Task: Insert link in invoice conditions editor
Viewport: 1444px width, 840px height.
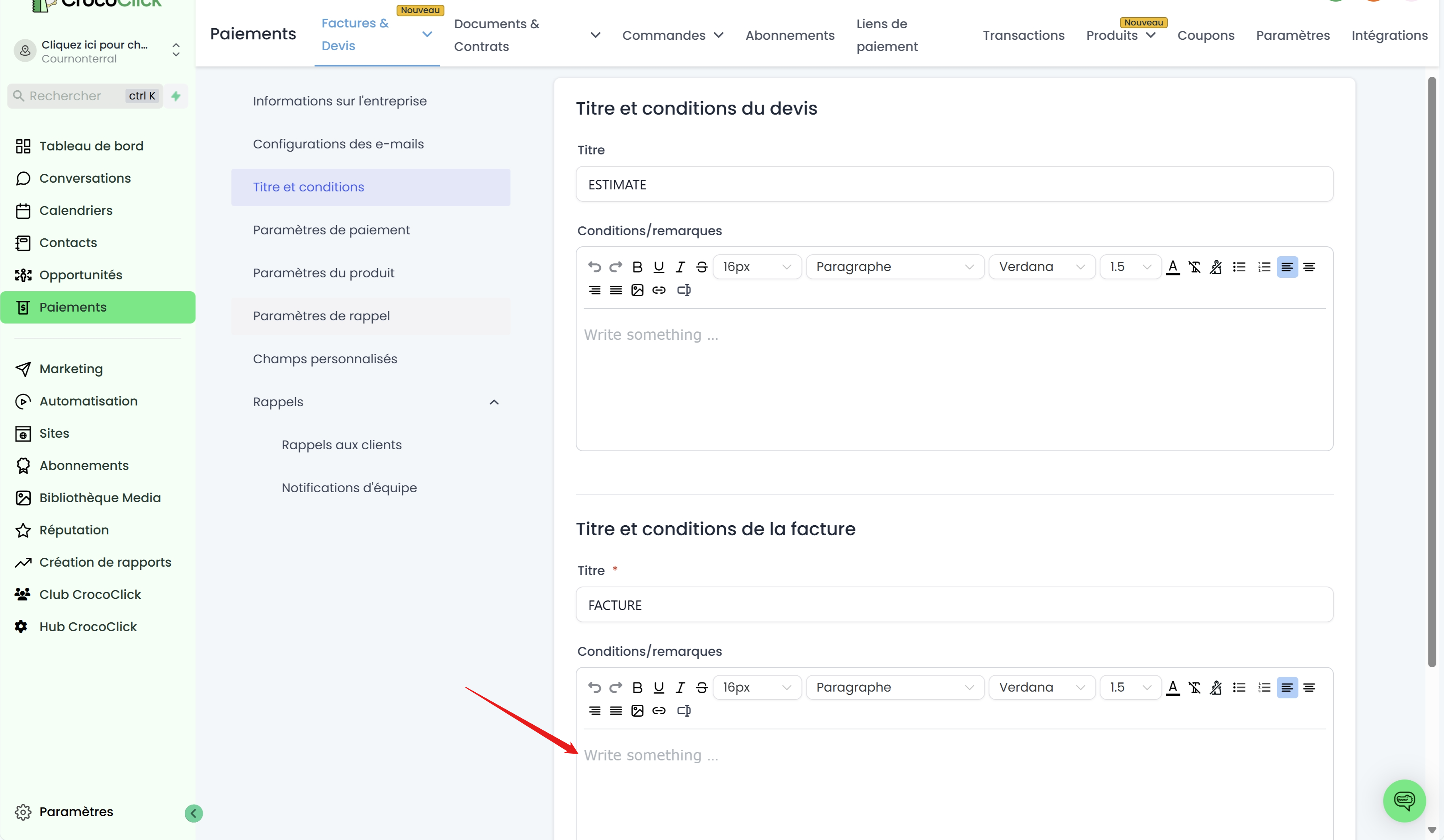Action: pyautogui.click(x=659, y=711)
